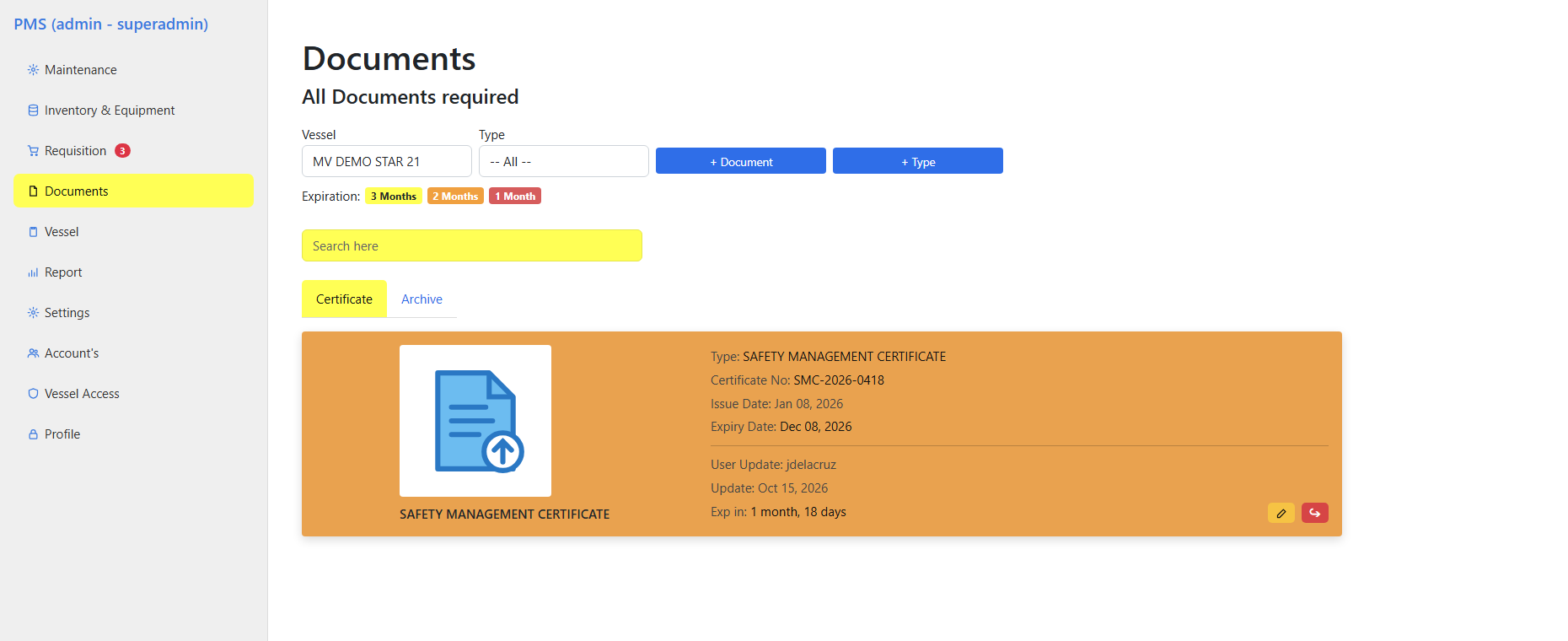1568x641 pixels.
Task: Open the Safety Management Certificate document thumbnail
Action: click(475, 421)
